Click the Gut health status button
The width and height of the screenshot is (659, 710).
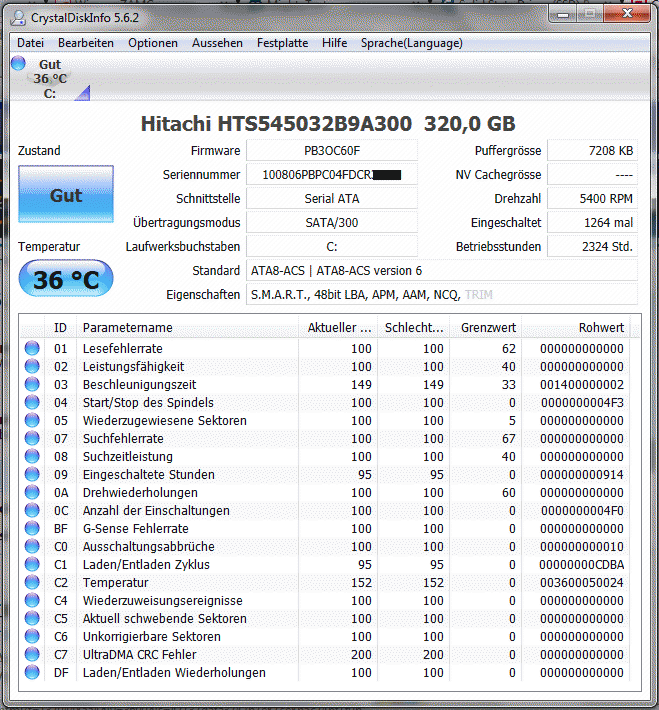pos(66,194)
